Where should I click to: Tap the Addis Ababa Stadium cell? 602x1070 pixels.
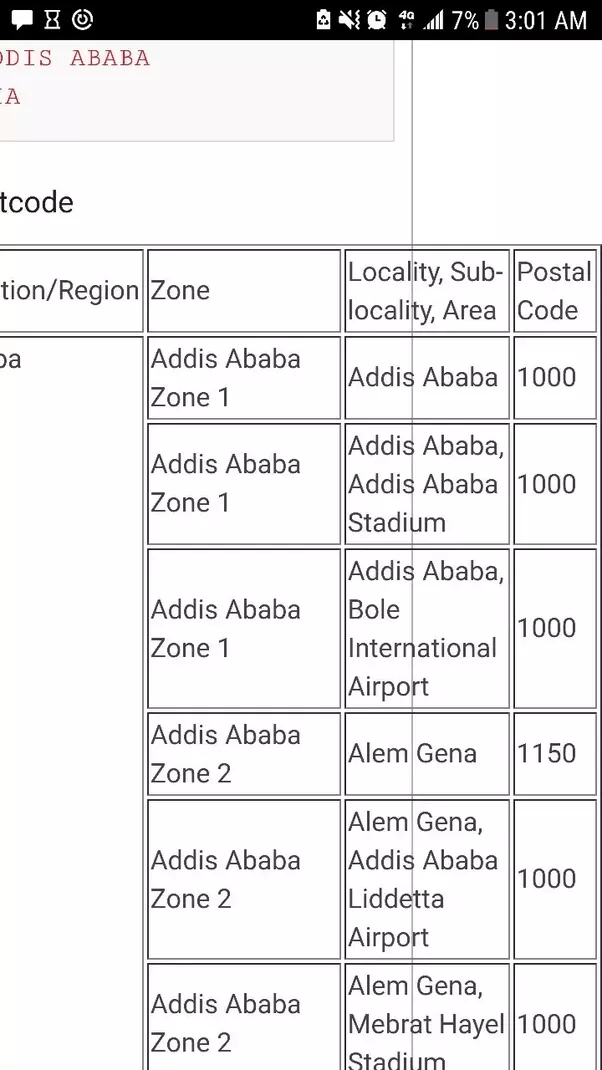click(426, 484)
